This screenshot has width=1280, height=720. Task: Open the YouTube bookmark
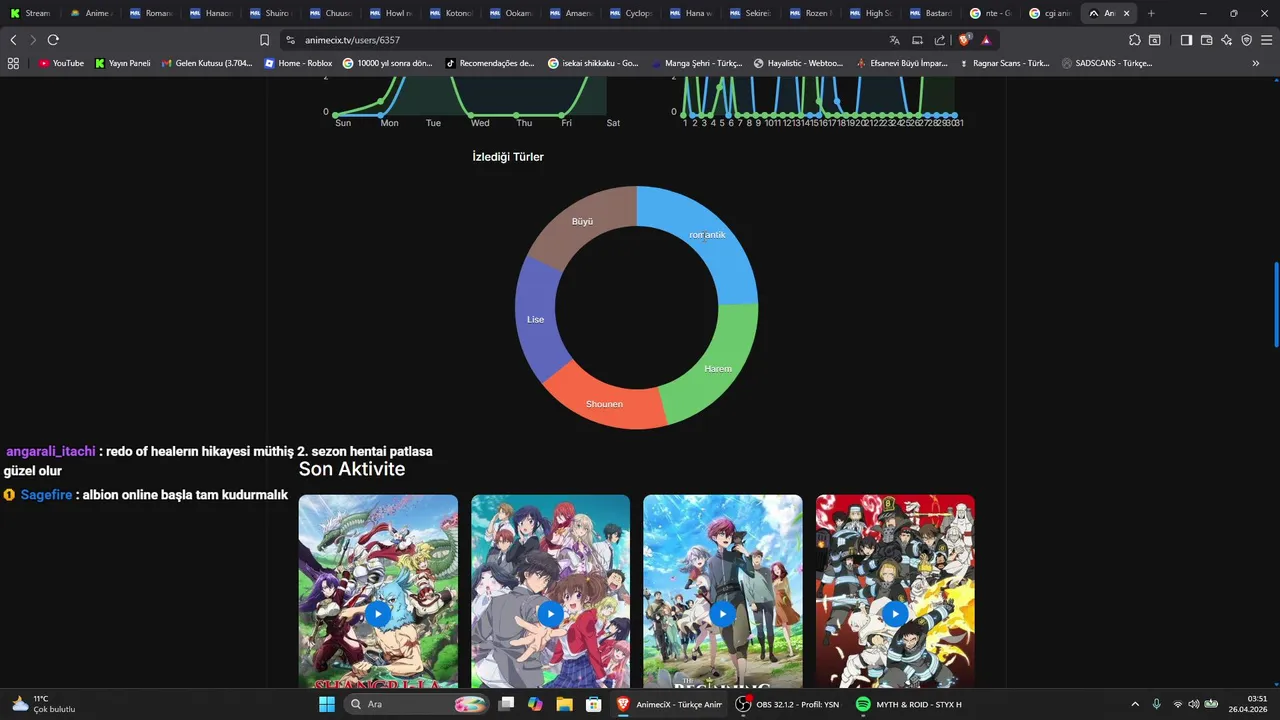pos(61,63)
